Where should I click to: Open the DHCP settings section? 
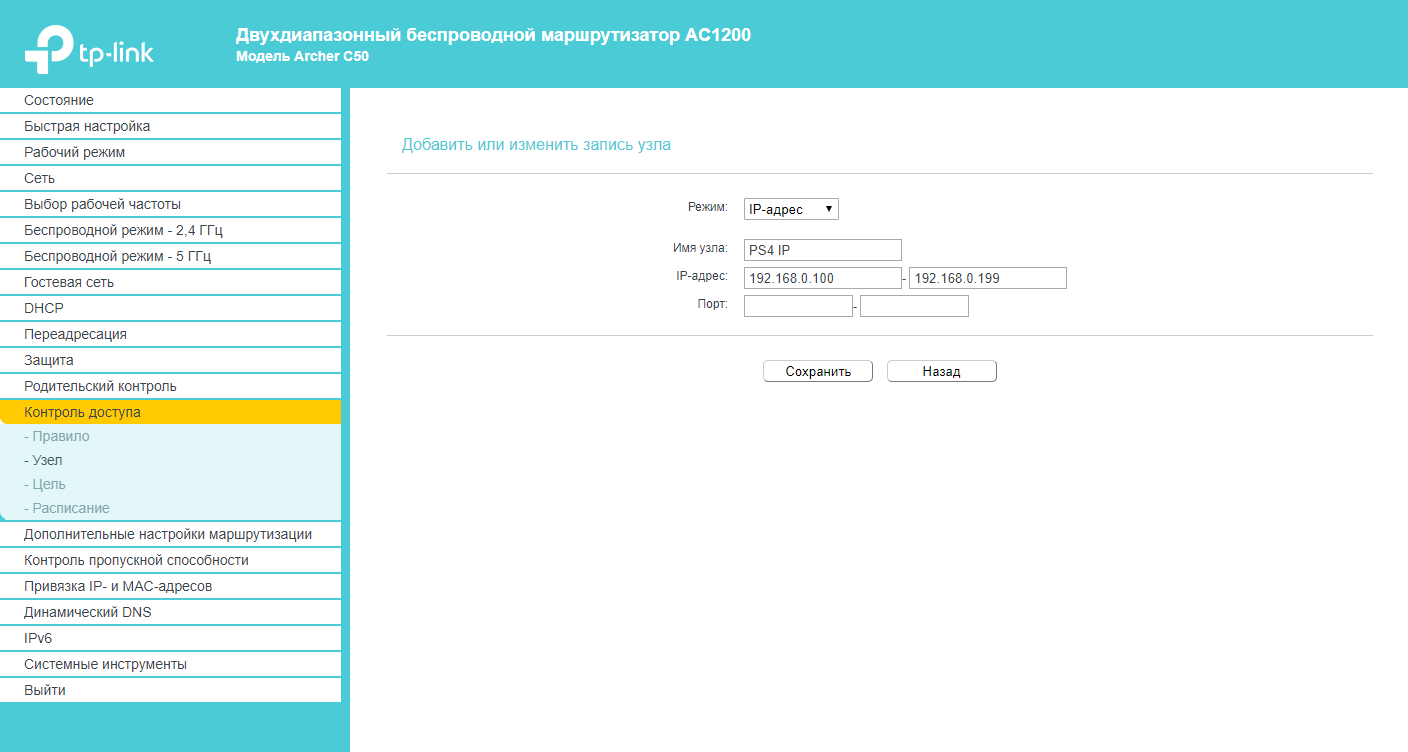point(170,308)
